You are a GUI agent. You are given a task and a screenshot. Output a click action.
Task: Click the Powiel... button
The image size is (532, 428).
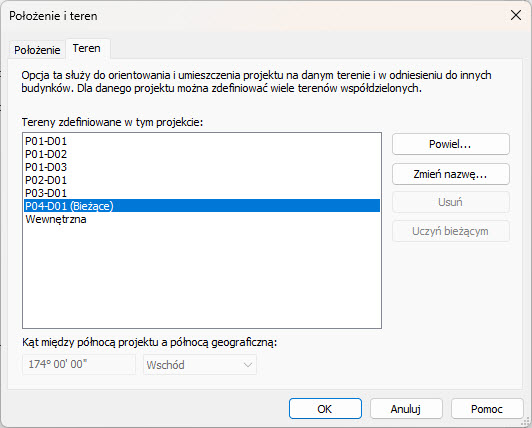pyautogui.click(x=451, y=144)
